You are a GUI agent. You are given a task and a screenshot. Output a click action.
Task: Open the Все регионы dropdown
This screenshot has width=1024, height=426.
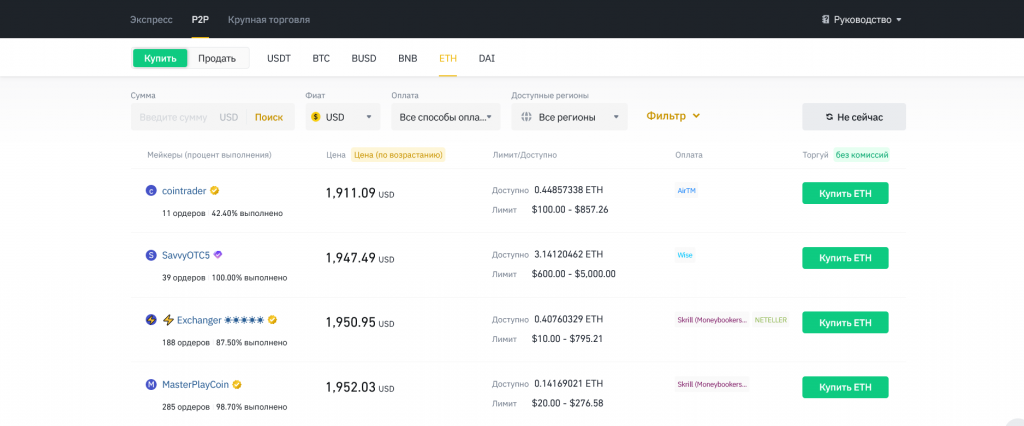[569, 117]
